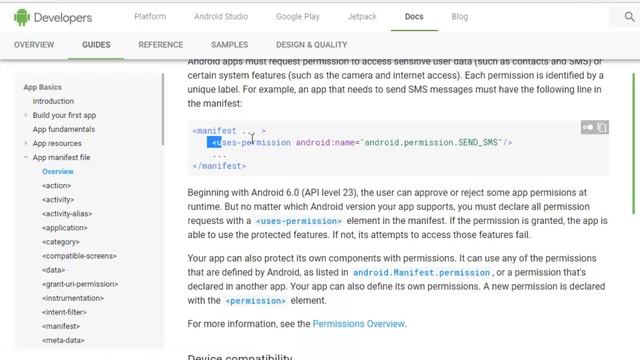
Task: Open the Platform top menu
Action: pyautogui.click(x=150, y=17)
